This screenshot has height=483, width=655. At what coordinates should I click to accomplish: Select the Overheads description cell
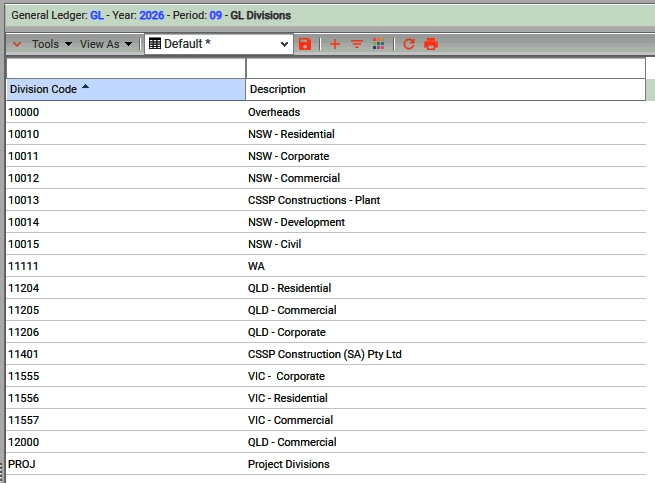click(274, 112)
